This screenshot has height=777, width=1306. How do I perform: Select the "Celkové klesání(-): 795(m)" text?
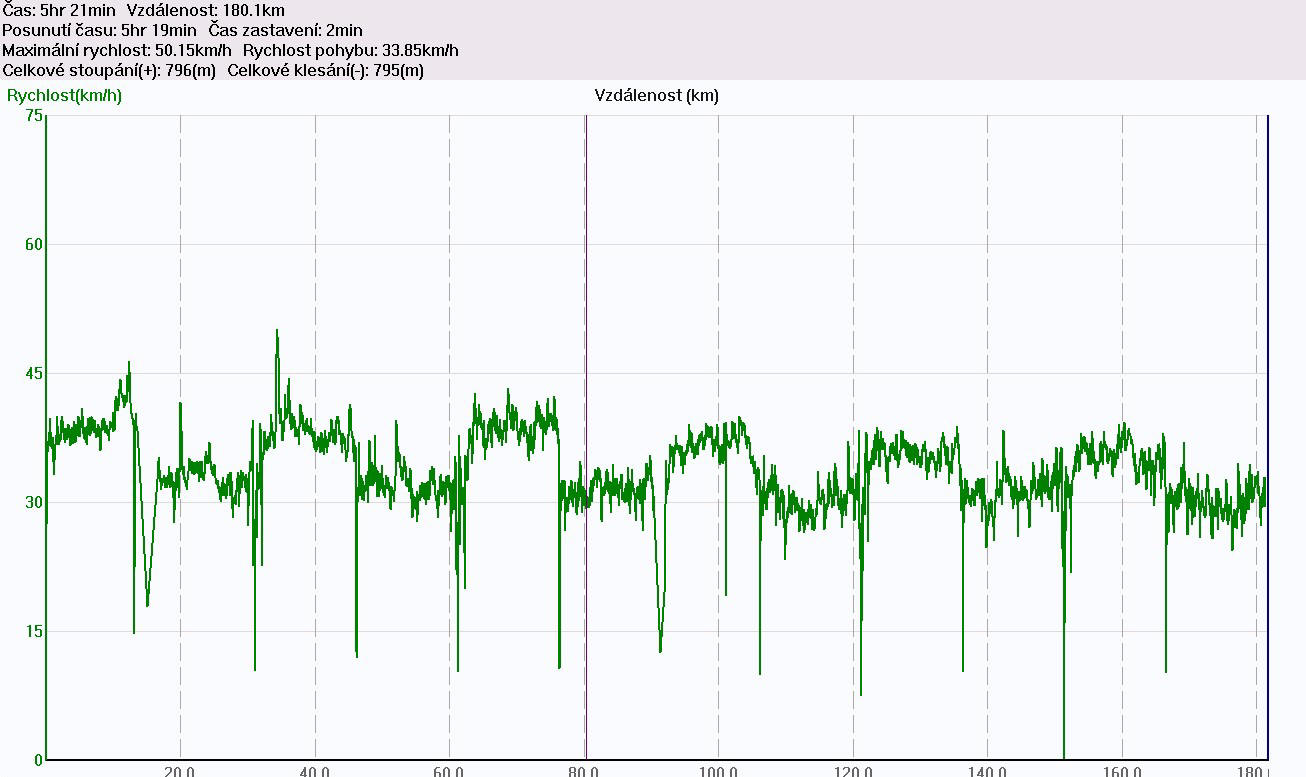click(x=326, y=71)
